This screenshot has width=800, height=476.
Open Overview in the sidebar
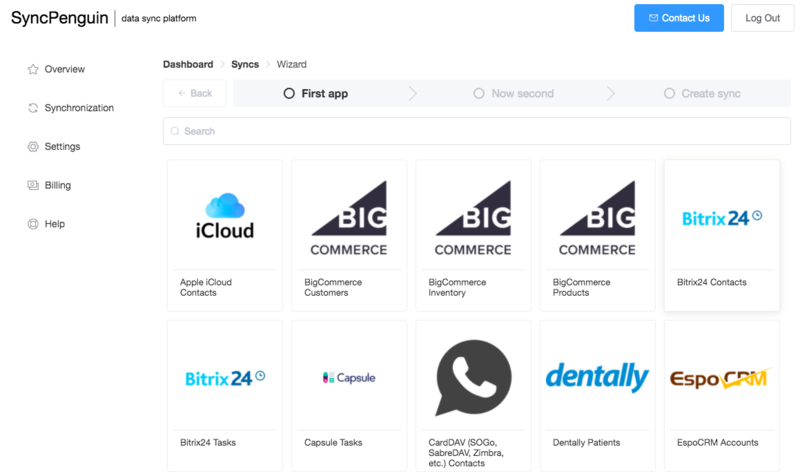click(x=64, y=69)
